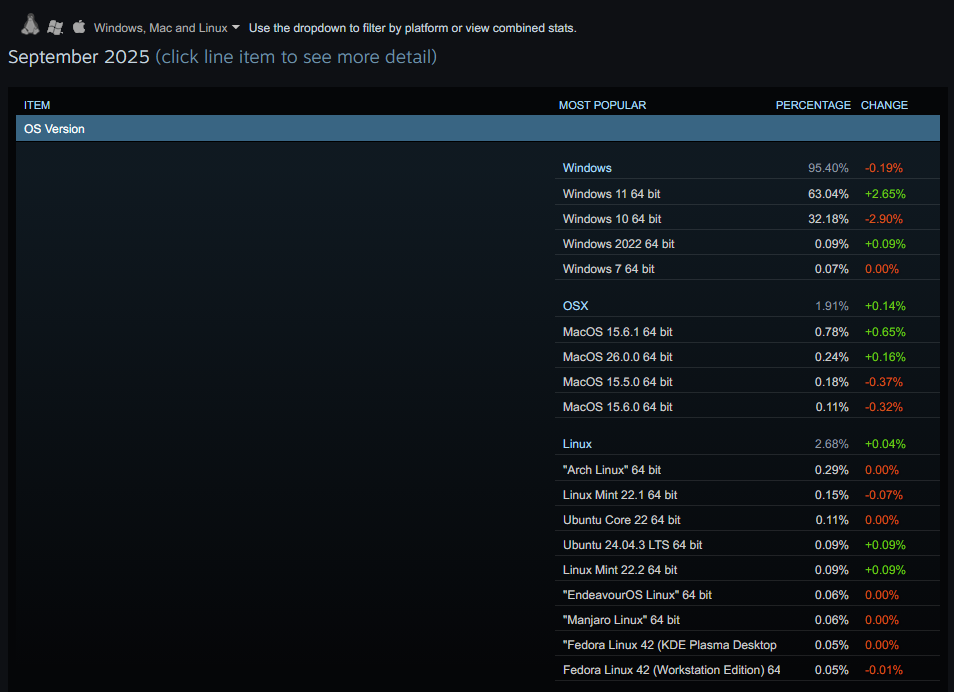954x692 pixels.
Task: Click the 32.18% percentage value
Action: click(828, 218)
